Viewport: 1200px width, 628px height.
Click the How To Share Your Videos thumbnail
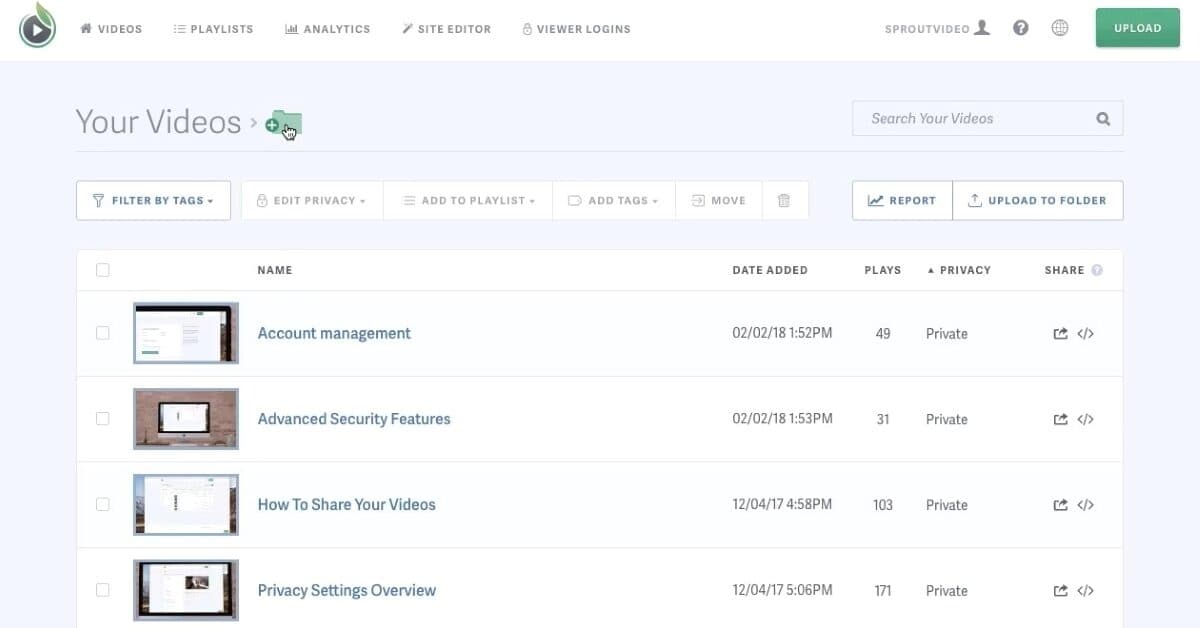(186, 504)
